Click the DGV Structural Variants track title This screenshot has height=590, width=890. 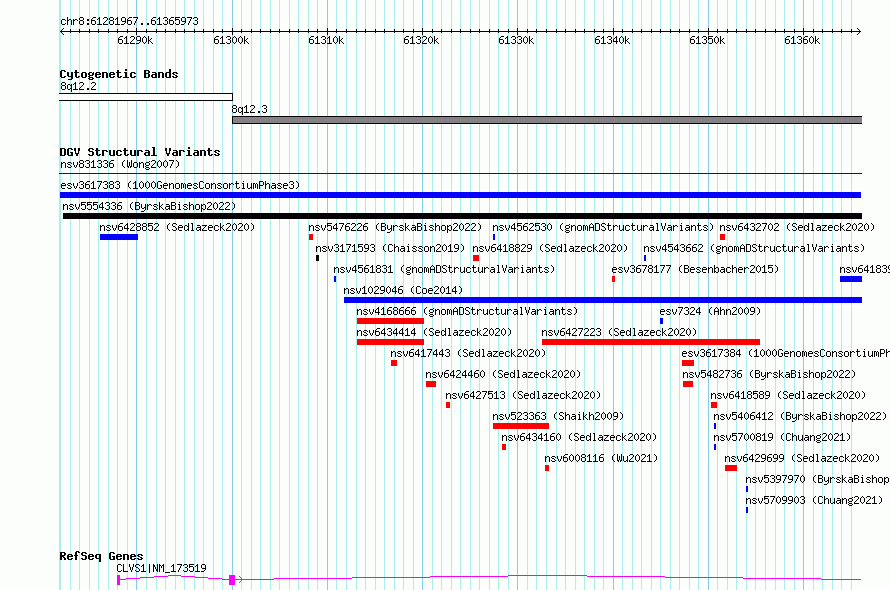point(140,152)
